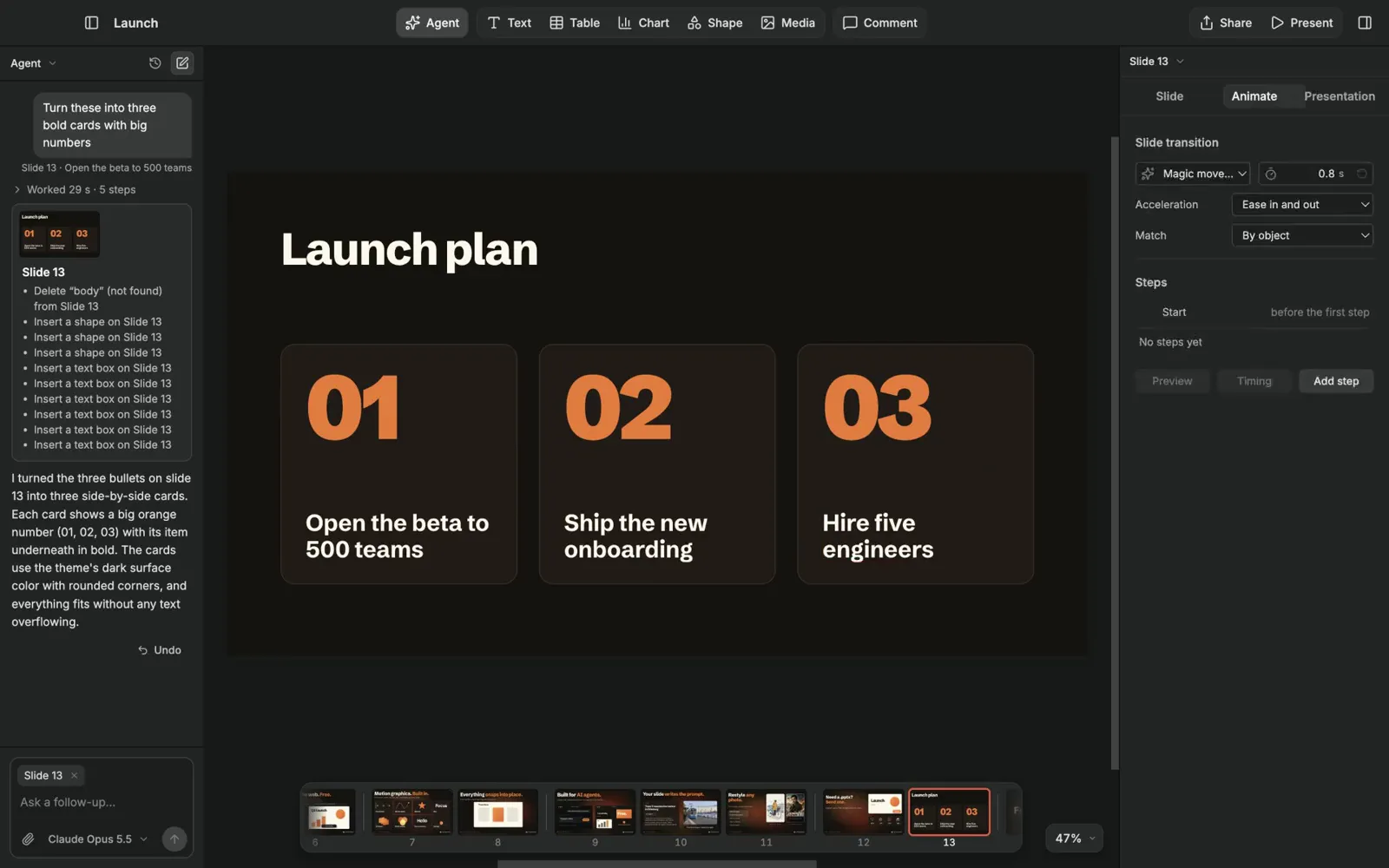Screen dimensions: 1389x868
Task: Select slide 12 thumbnail in filmstrip
Action: [863, 812]
